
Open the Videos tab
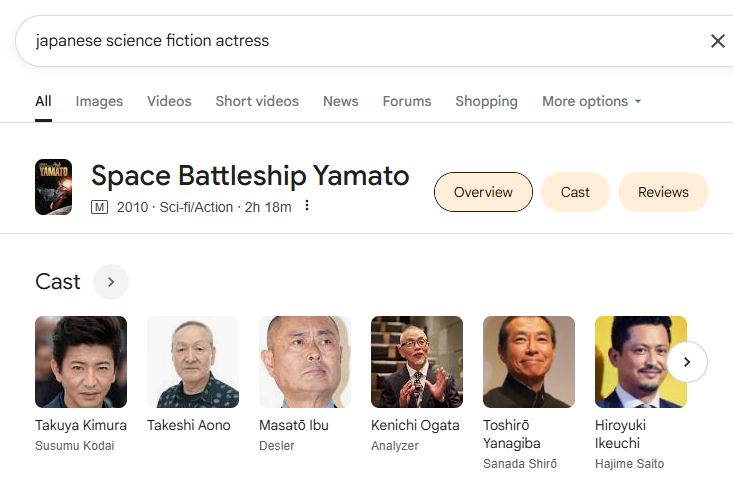pyautogui.click(x=169, y=101)
